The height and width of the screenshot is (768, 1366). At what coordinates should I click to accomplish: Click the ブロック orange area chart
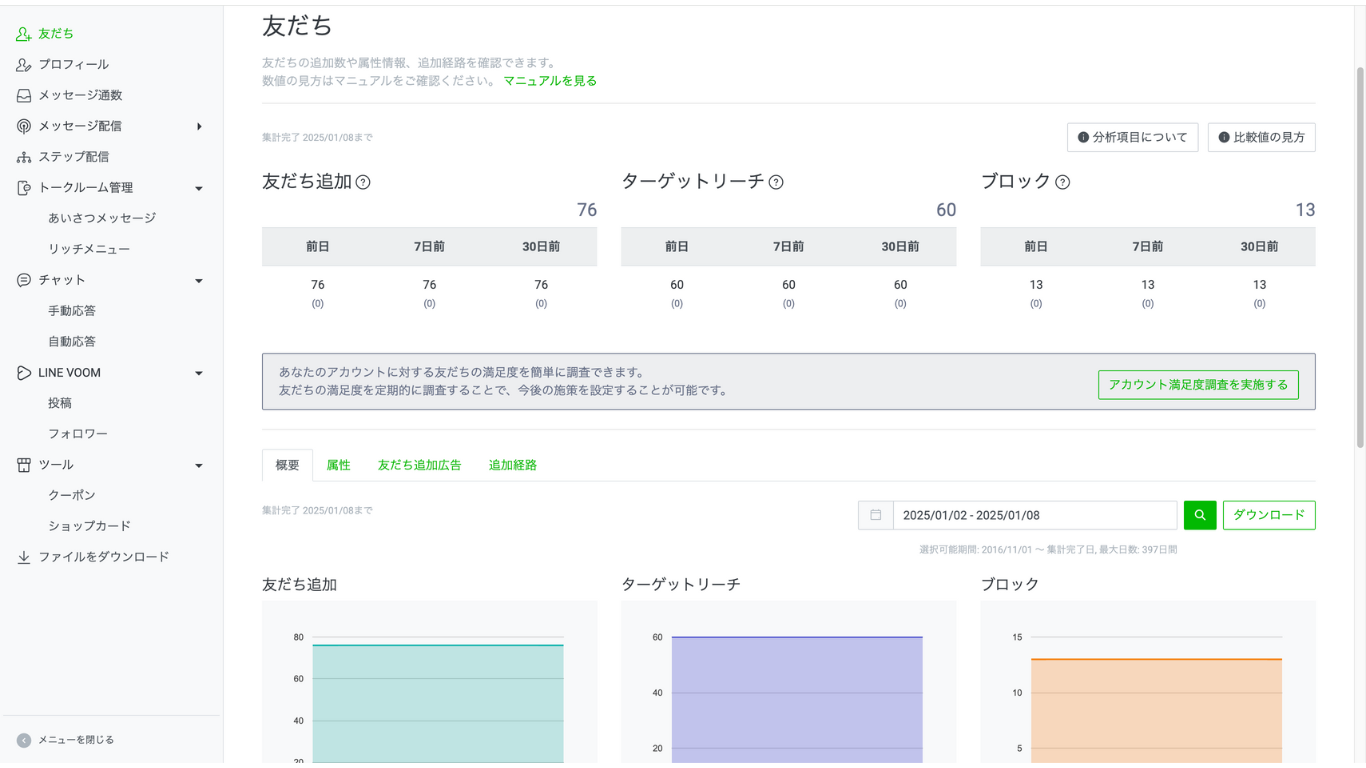coord(1156,712)
